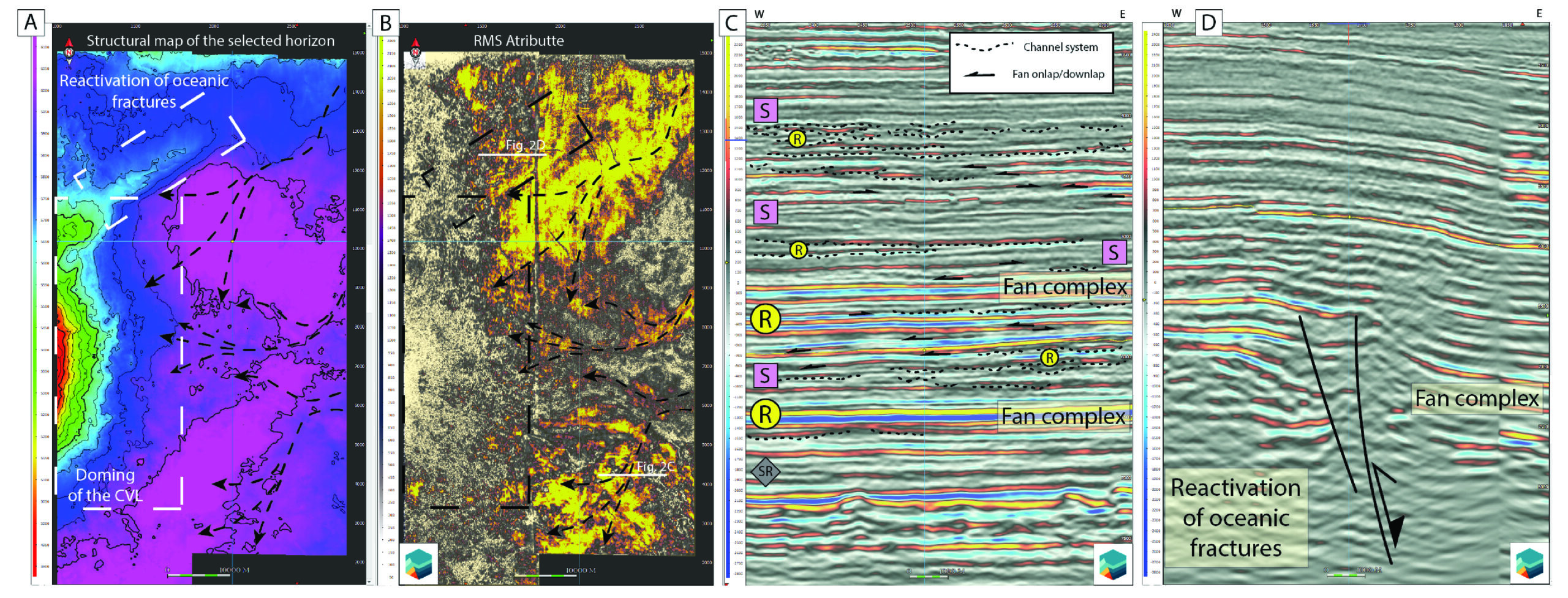Click the pink S marker on panel C's east side
This screenshot has height=598, width=1568.
(1114, 252)
